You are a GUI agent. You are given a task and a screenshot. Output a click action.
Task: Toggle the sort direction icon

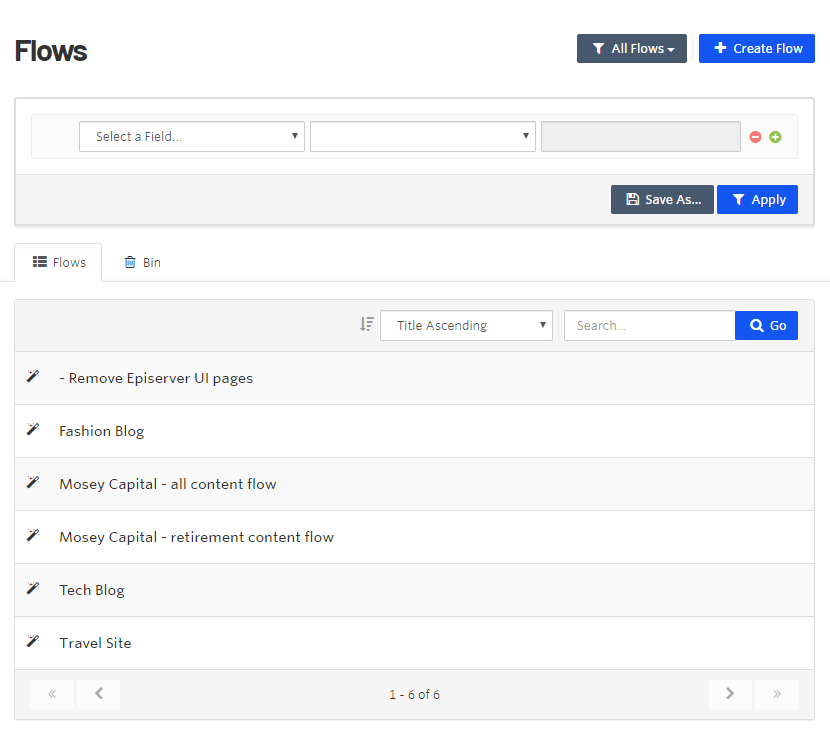[367, 324]
